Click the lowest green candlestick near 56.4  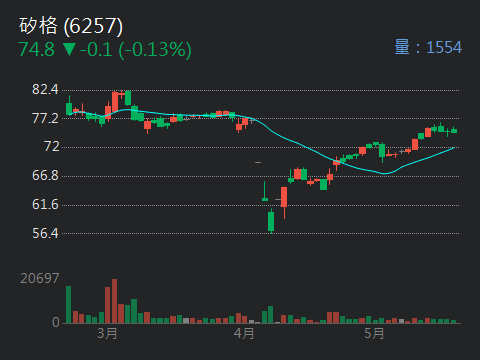click(x=271, y=221)
